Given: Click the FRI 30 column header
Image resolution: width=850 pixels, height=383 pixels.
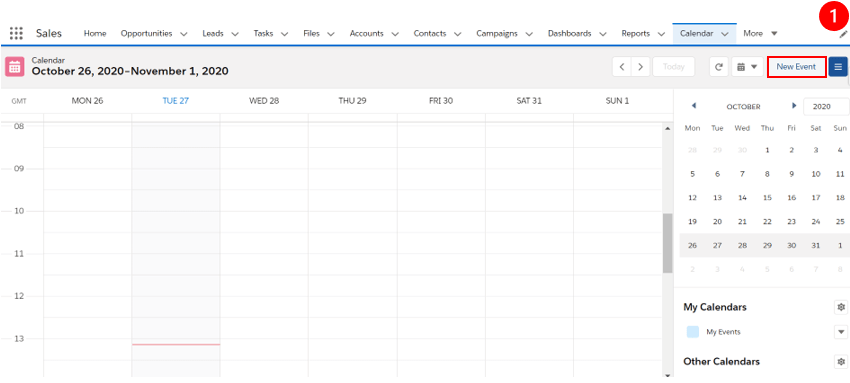Looking at the screenshot, I should (441, 101).
